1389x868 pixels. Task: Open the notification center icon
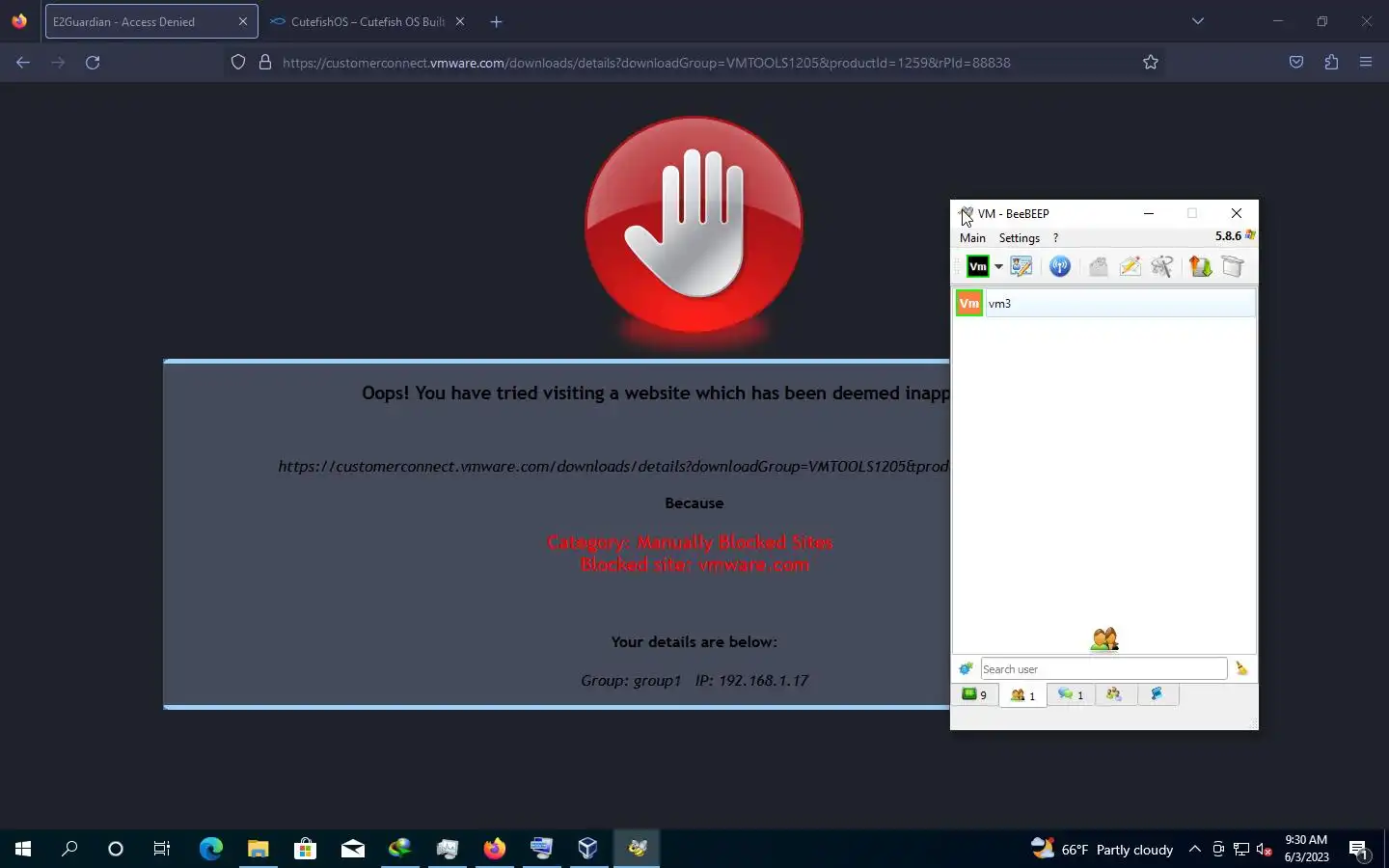[x=1359, y=850]
